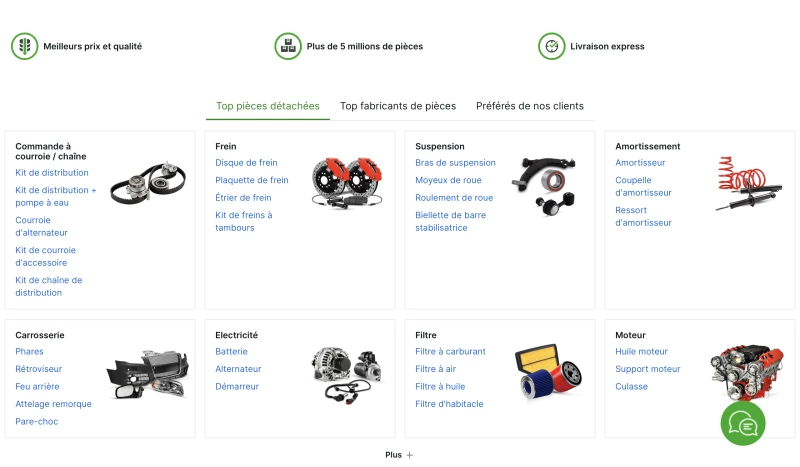Screen dimensions: 800x467
Task: Click the best prices and quality badge icon
Action: pyautogui.click(x=24, y=46)
